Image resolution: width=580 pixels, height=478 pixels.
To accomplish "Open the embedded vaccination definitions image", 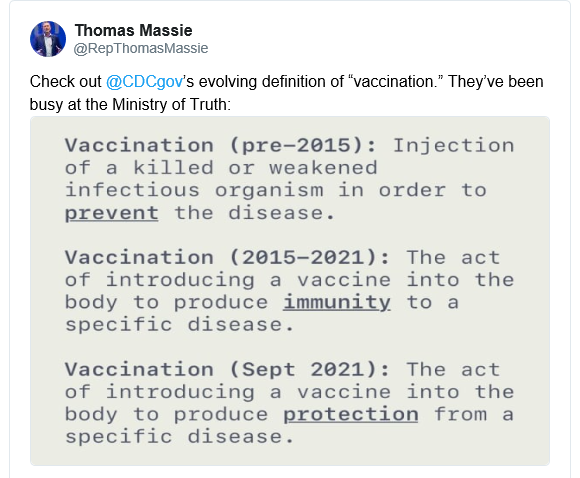I will coord(290,291).
